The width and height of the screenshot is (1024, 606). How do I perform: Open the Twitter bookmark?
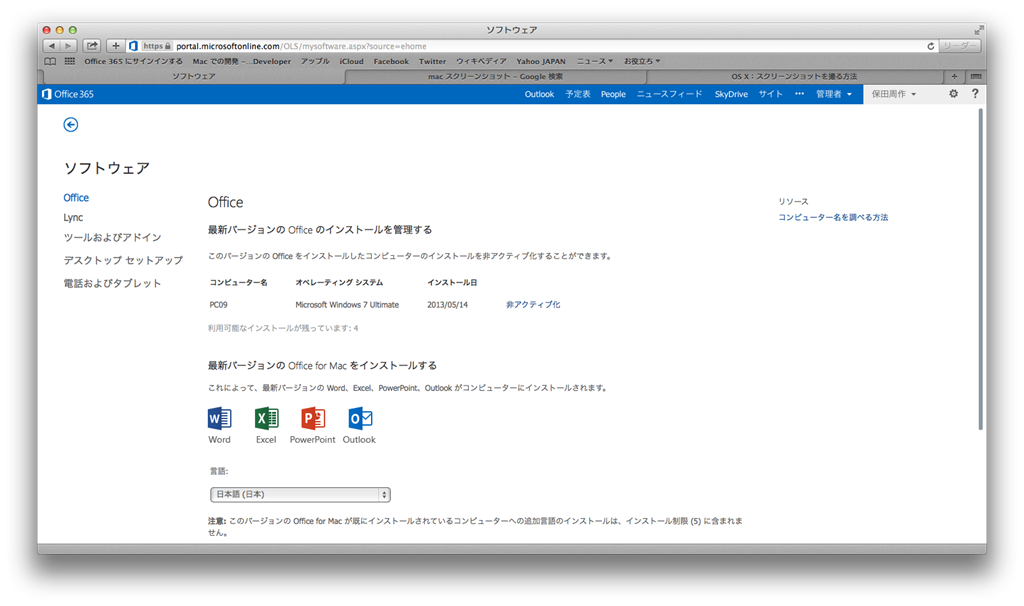432,61
